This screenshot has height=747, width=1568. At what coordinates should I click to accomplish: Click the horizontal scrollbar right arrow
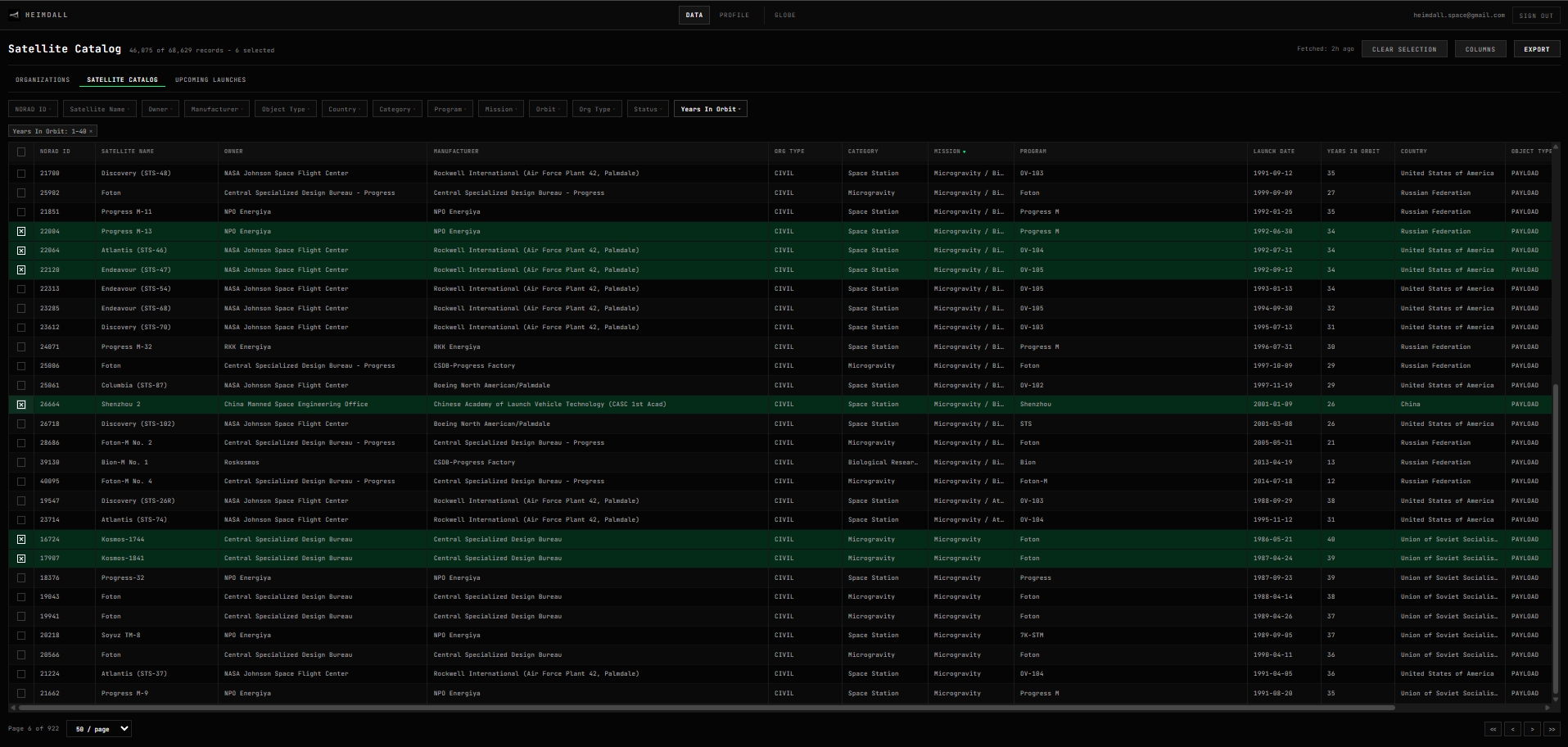point(1547,708)
